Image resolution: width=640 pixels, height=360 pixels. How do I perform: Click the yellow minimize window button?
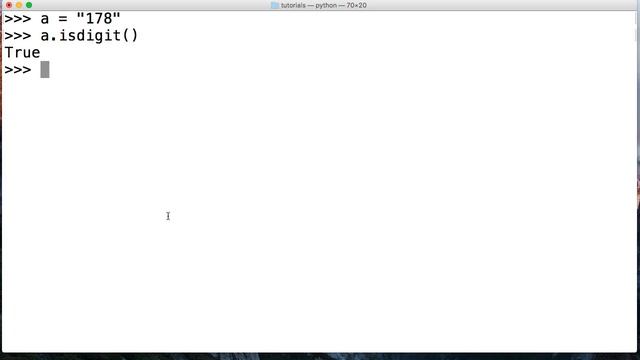(19, 5)
